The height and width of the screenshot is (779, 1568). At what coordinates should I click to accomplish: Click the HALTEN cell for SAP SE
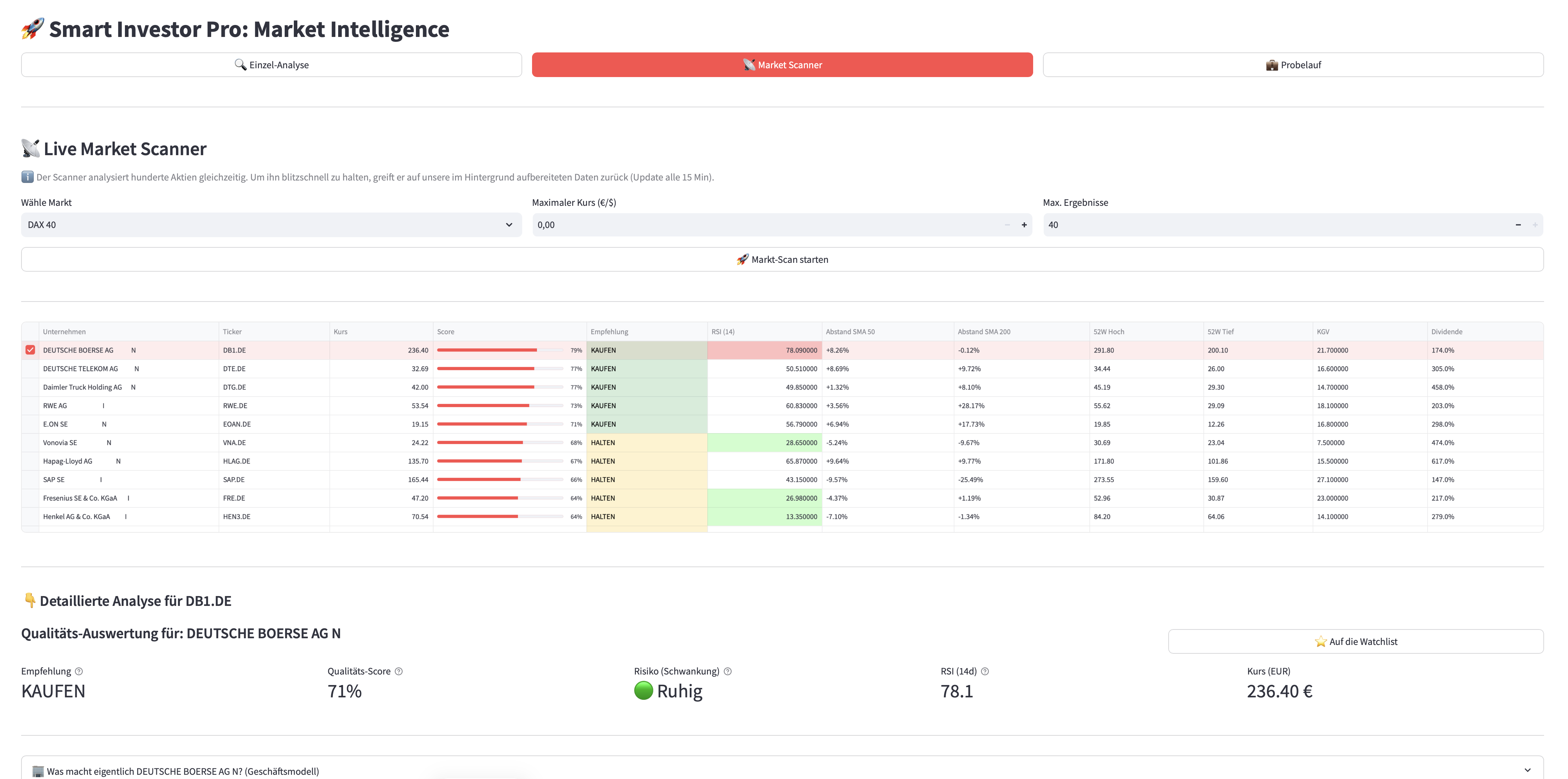tap(646, 480)
